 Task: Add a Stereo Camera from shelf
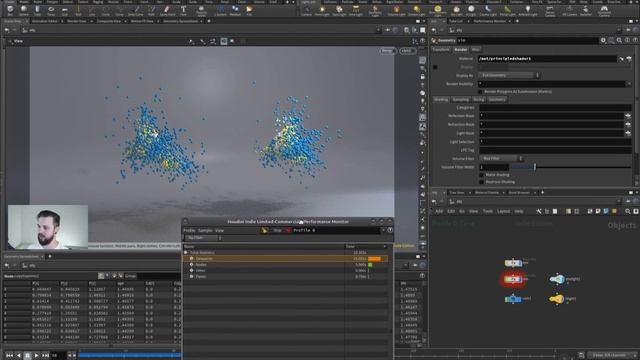[550, 10]
